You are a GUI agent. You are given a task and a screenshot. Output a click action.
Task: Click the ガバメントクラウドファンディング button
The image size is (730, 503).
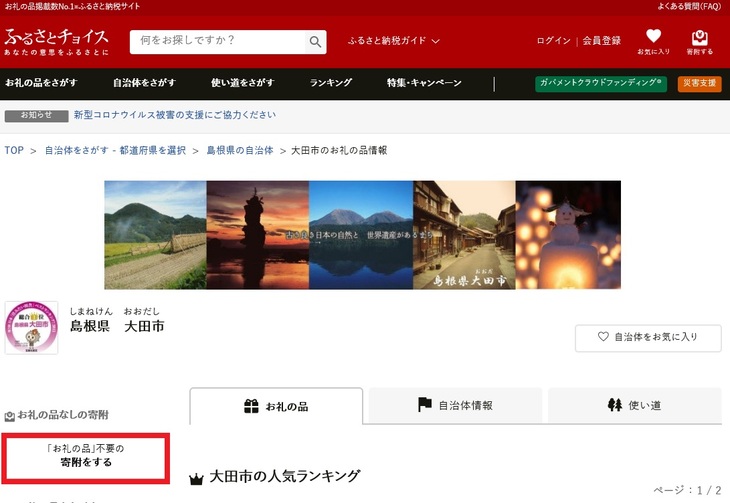click(x=601, y=83)
